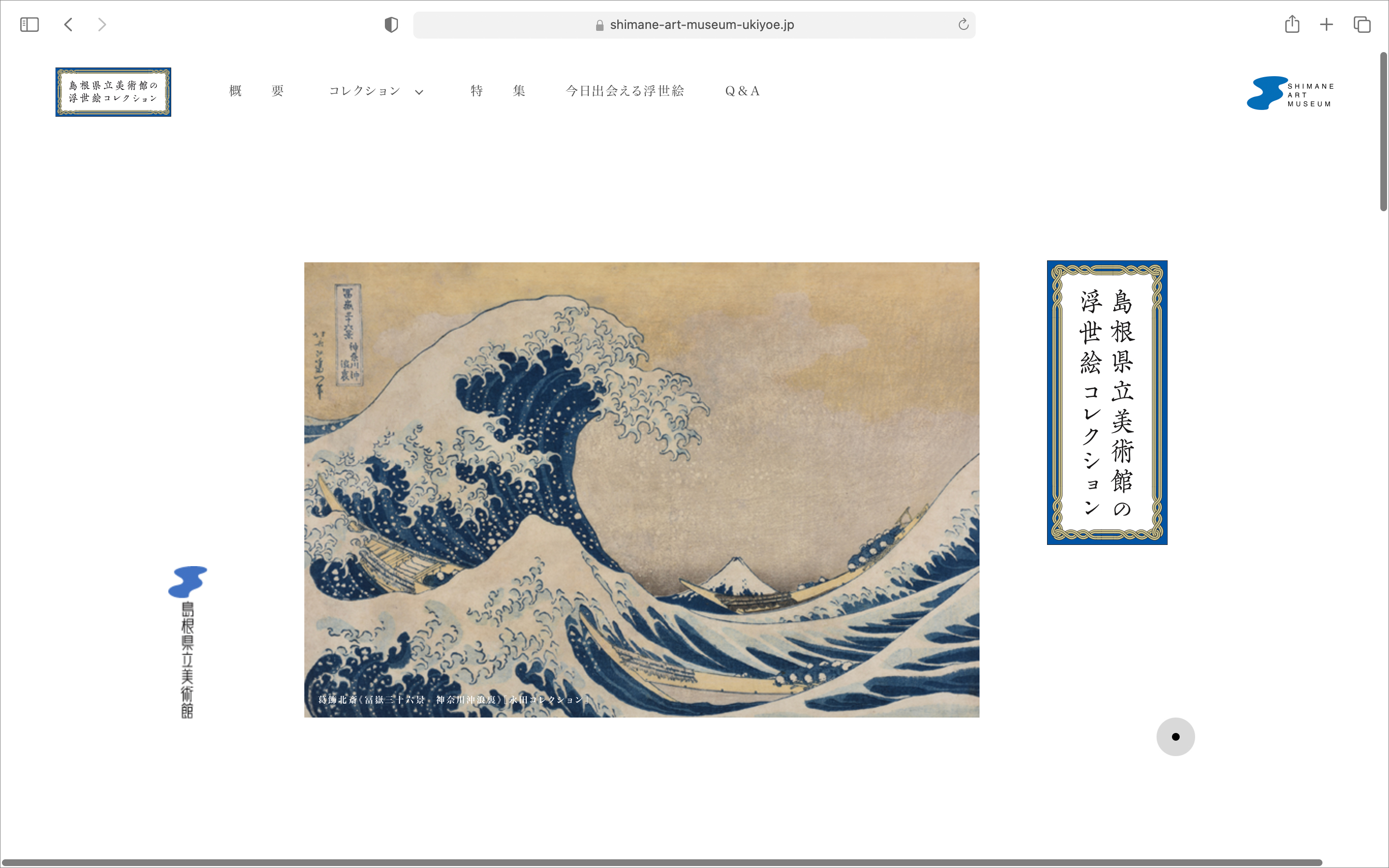The image size is (1389, 868).
Task: Go forward with the forward arrow
Action: 102,25
